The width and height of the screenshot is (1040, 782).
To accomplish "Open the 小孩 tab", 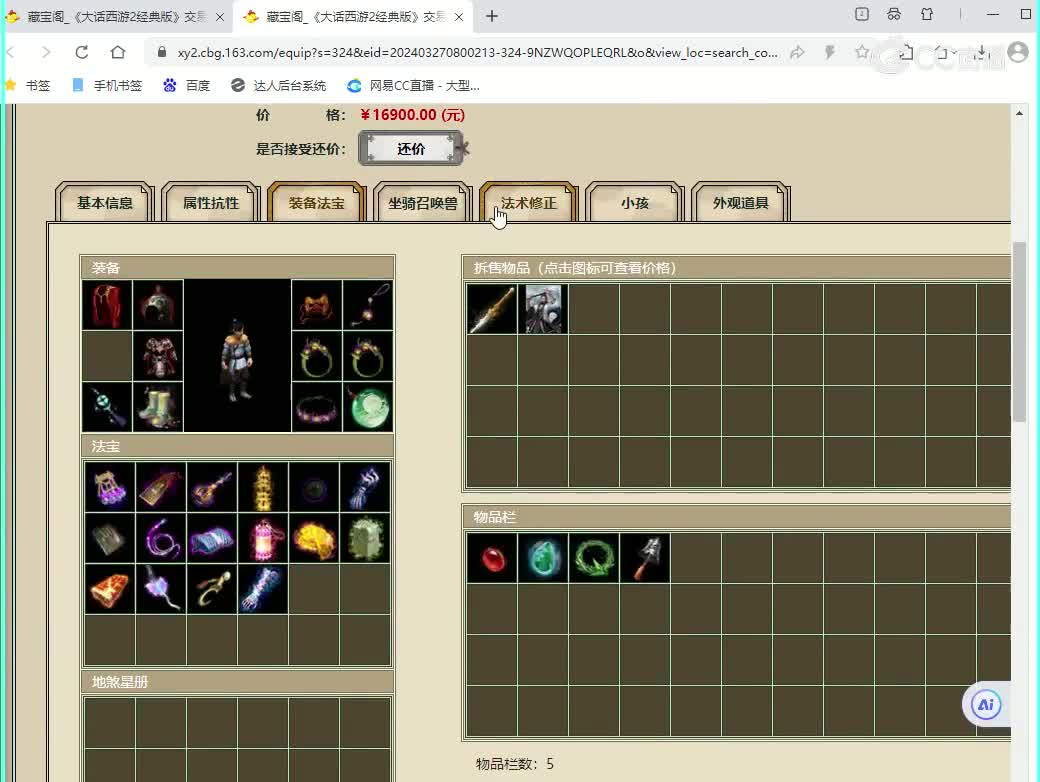I will click(x=635, y=202).
